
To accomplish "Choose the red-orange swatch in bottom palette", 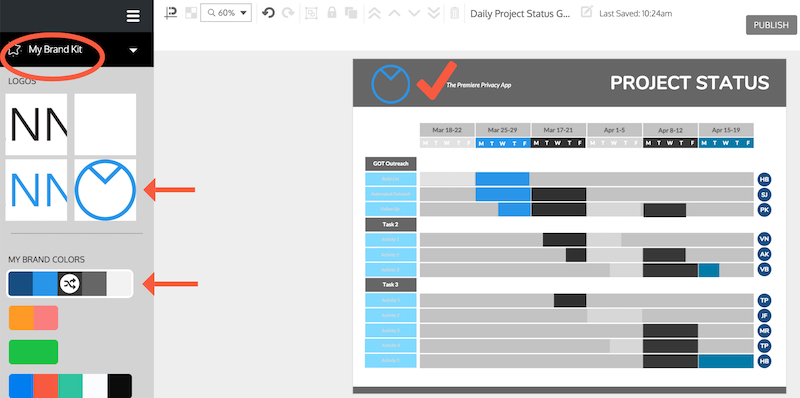I will click(46, 386).
